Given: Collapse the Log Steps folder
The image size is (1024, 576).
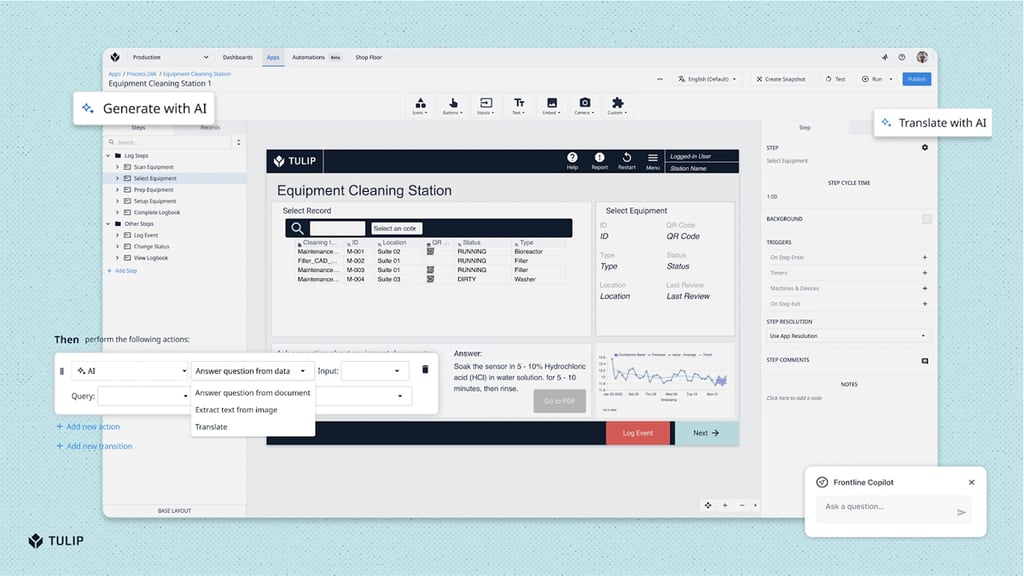Looking at the screenshot, I should [x=108, y=156].
